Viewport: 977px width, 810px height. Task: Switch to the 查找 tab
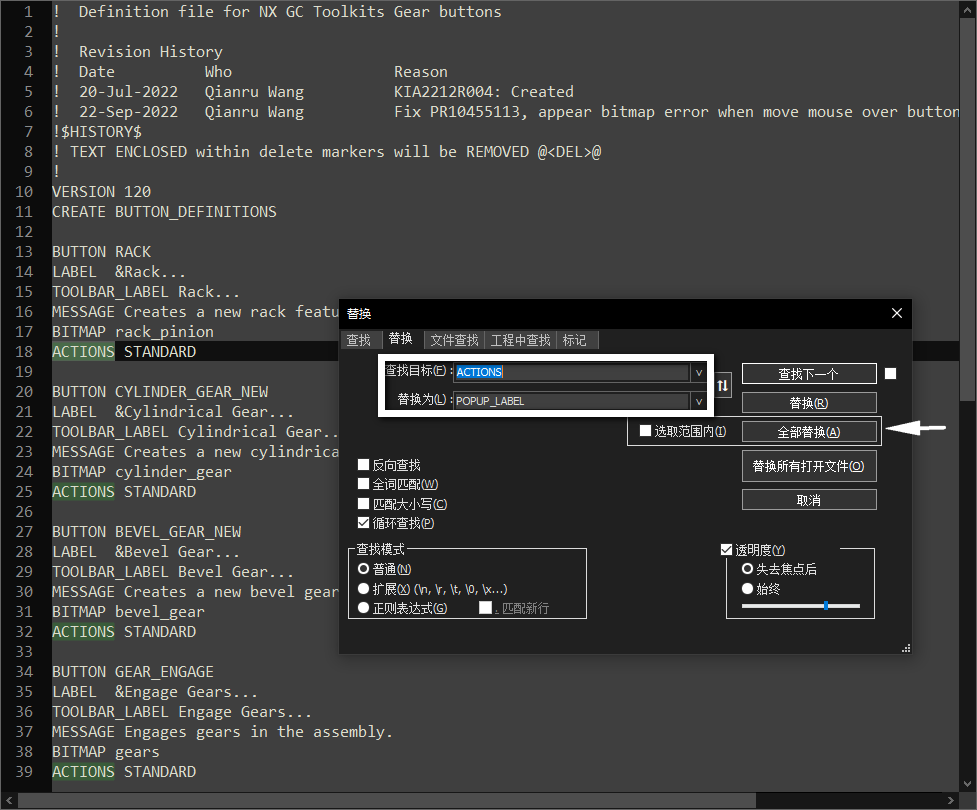[x=359, y=340]
